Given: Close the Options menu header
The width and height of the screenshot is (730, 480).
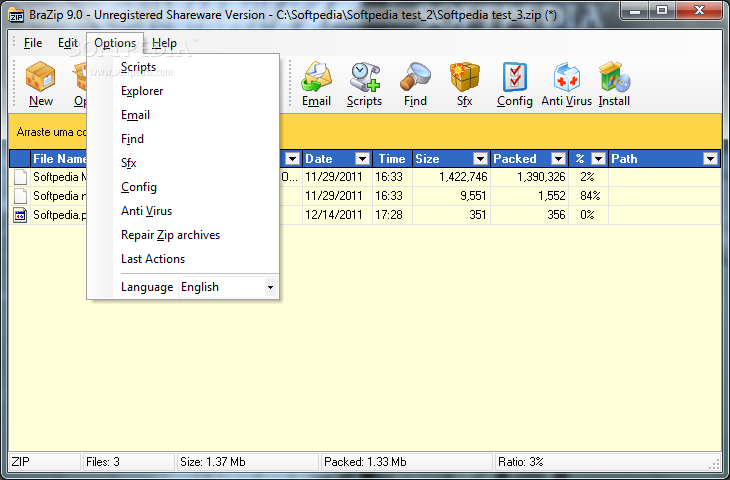Looking at the screenshot, I should click(115, 43).
